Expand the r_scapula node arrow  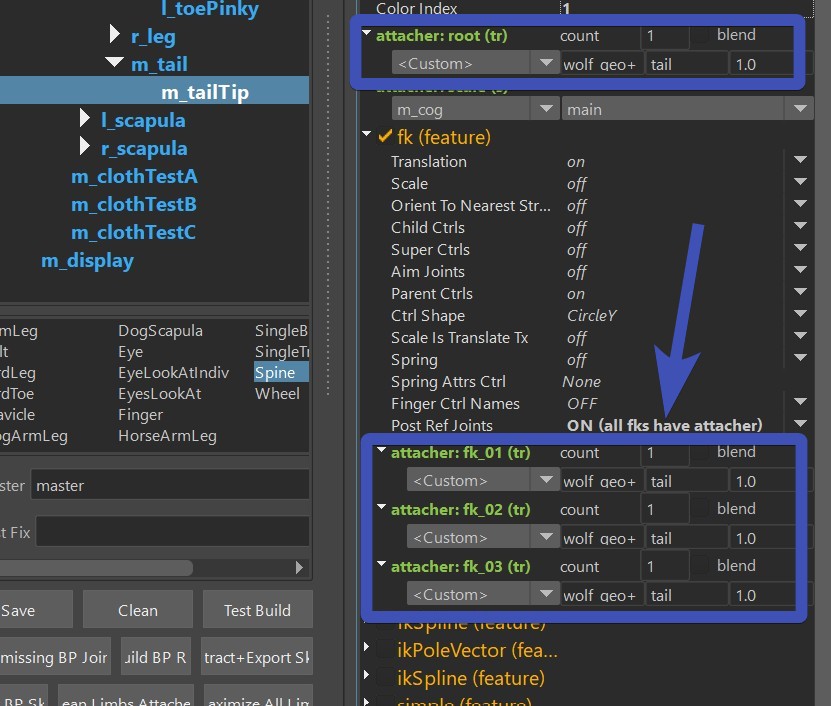click(84, 146)
